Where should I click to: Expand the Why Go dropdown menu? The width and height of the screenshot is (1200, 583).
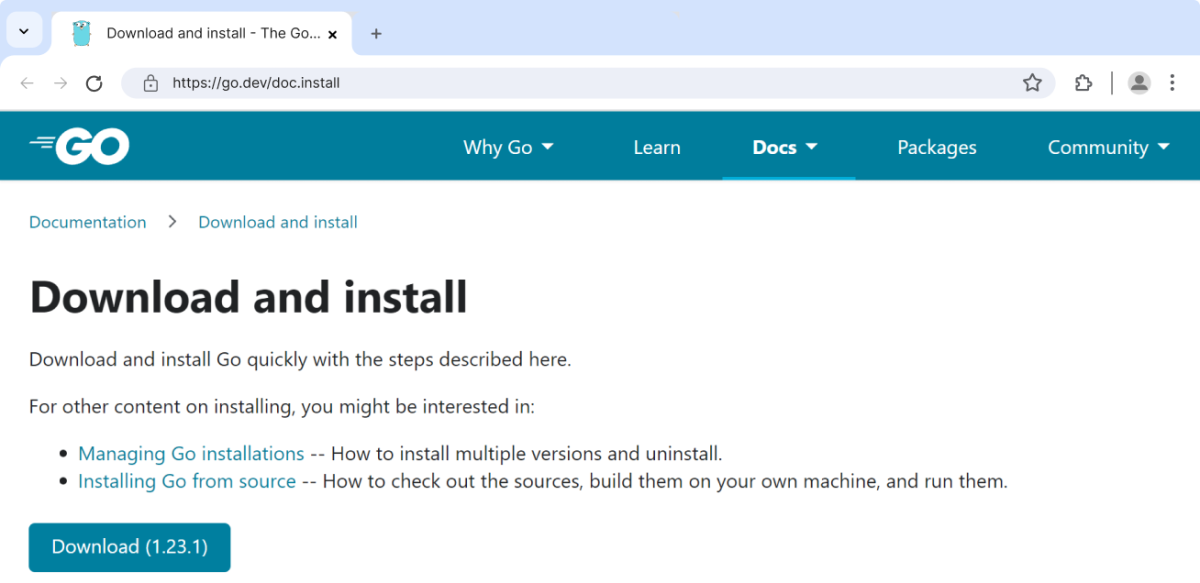508,147
